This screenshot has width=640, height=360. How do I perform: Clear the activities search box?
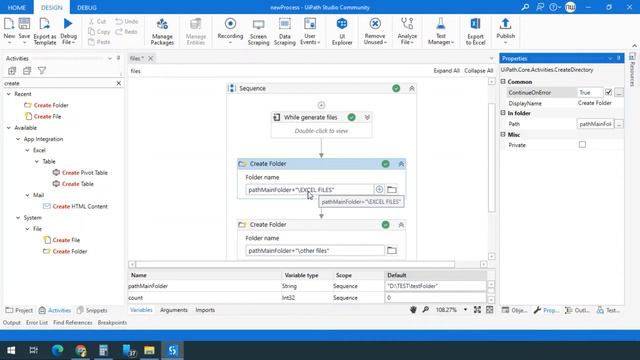(119, 83)
